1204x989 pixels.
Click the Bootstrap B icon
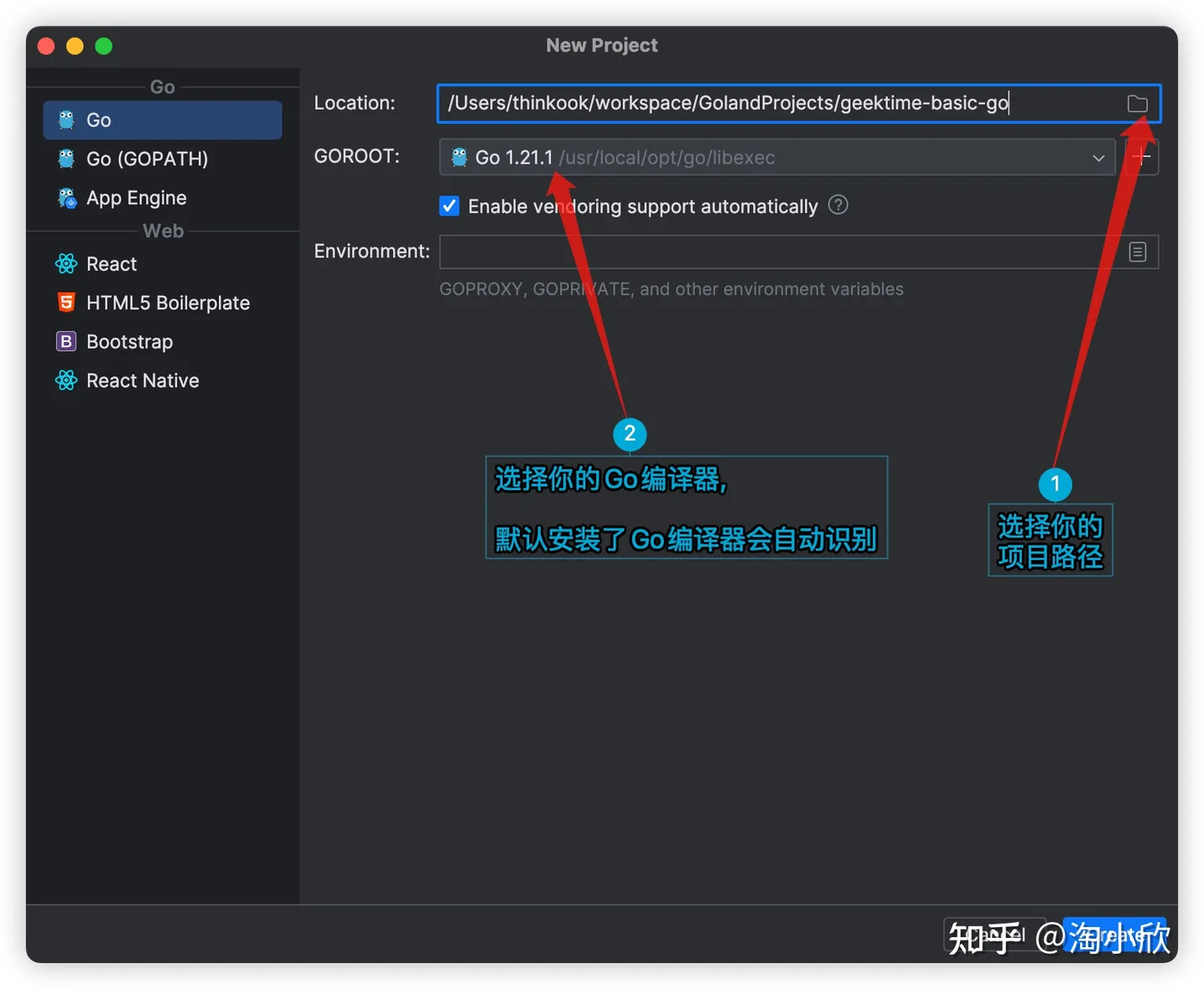click(x=66, y=342)
